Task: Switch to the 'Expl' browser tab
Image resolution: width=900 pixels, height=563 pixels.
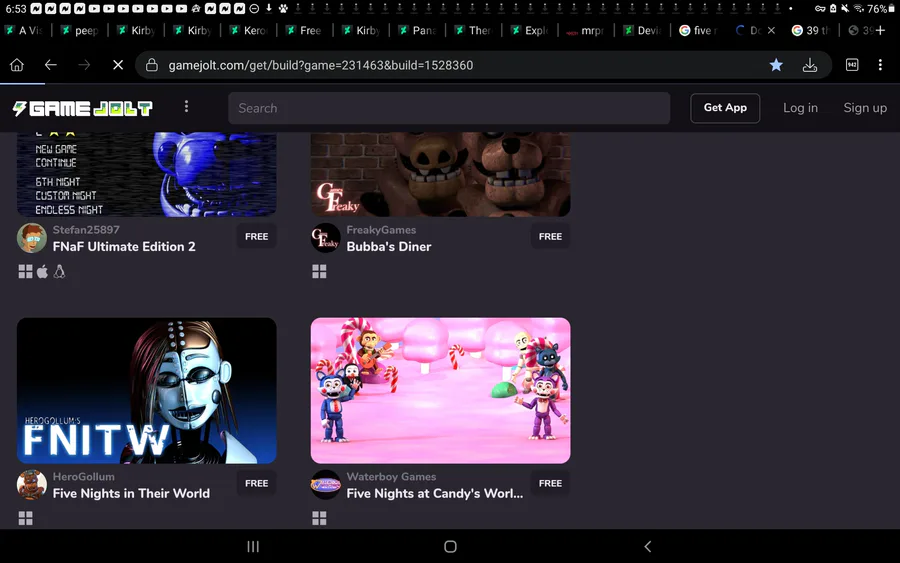Action: click(530, 30)
